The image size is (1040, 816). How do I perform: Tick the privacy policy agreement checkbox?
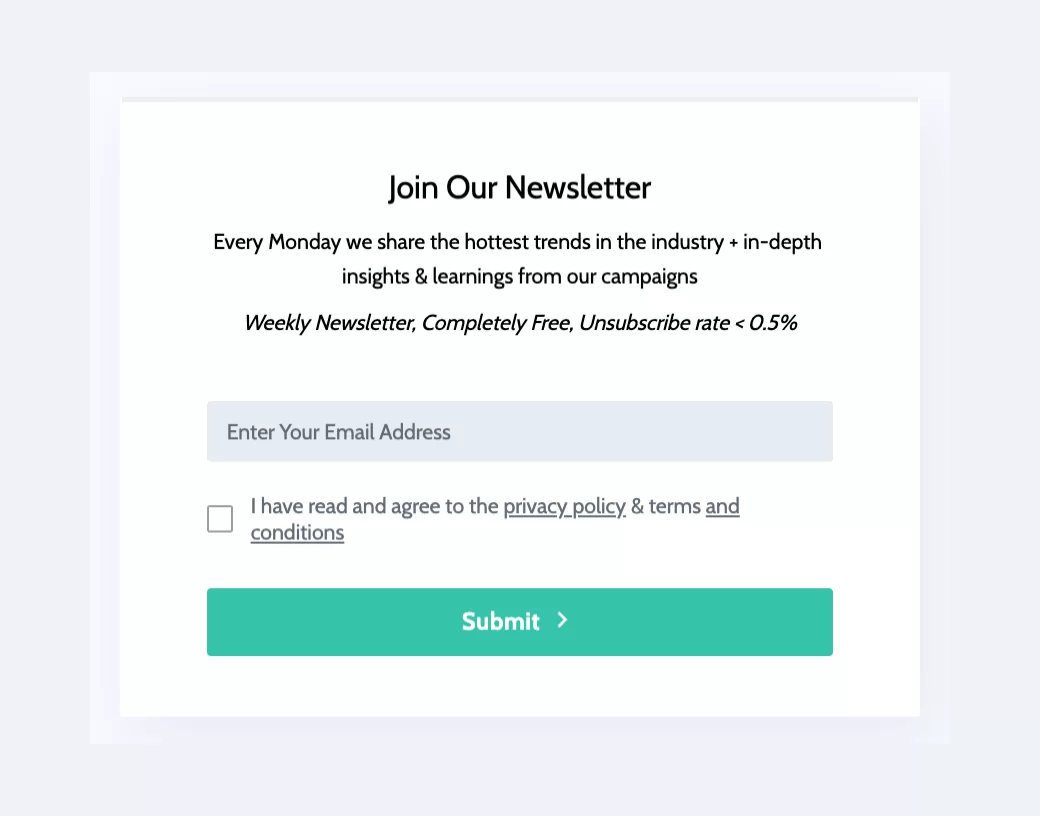pos(220,519)
